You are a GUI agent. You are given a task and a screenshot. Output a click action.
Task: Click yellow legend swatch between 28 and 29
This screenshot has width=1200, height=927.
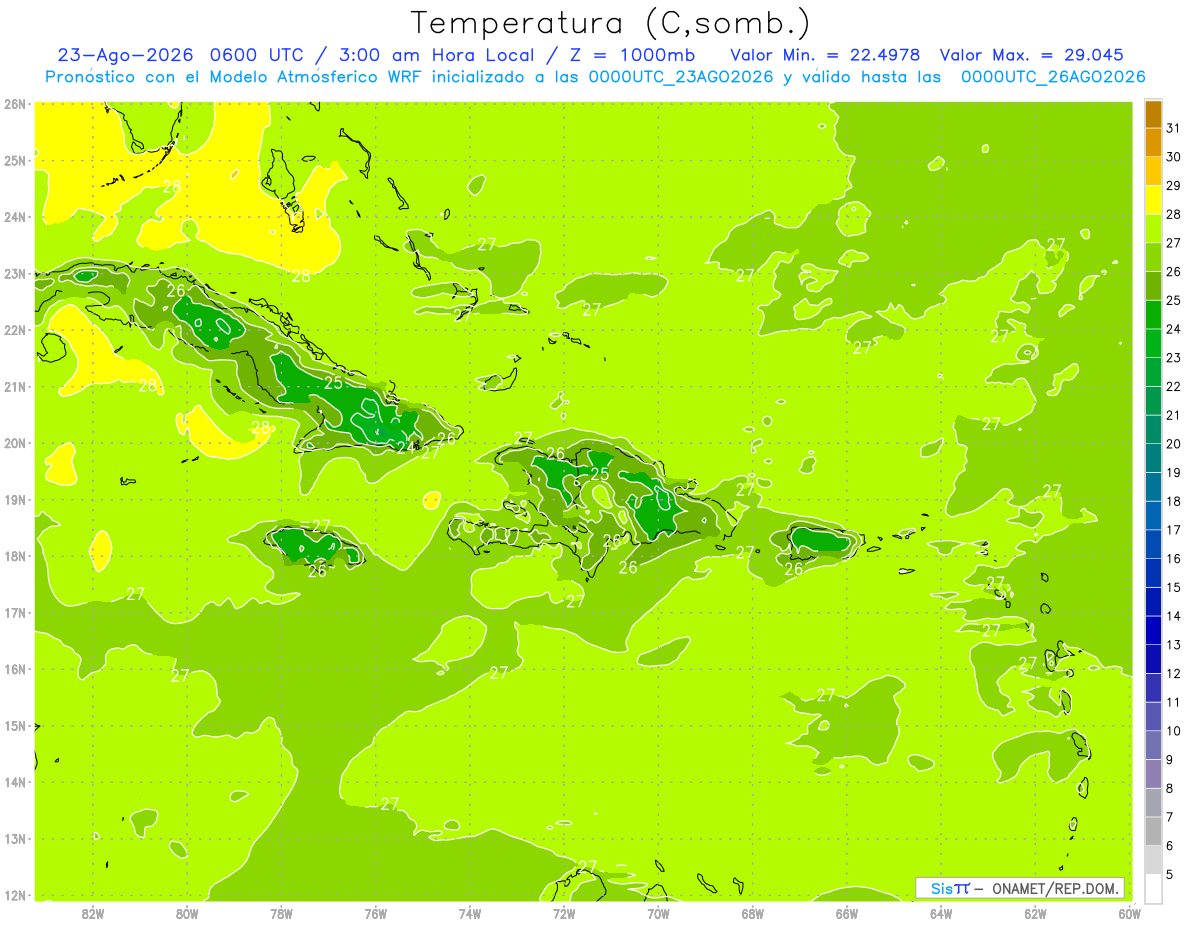tap(1153, 200)
